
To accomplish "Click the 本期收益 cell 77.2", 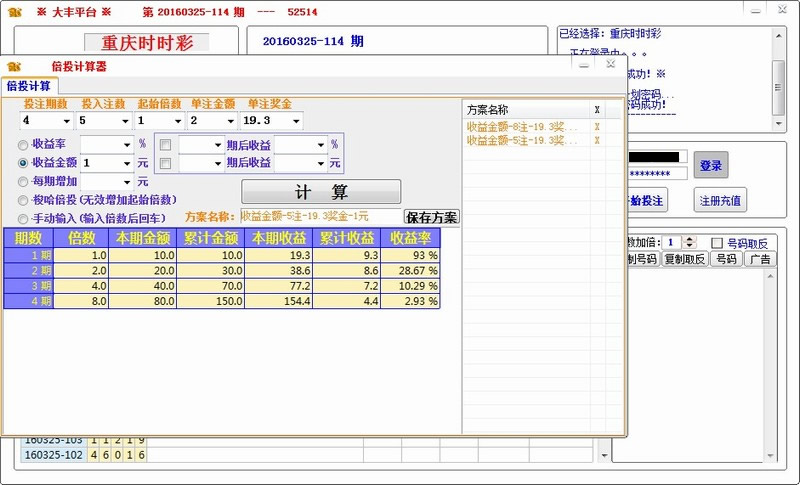I will [279, 286].
